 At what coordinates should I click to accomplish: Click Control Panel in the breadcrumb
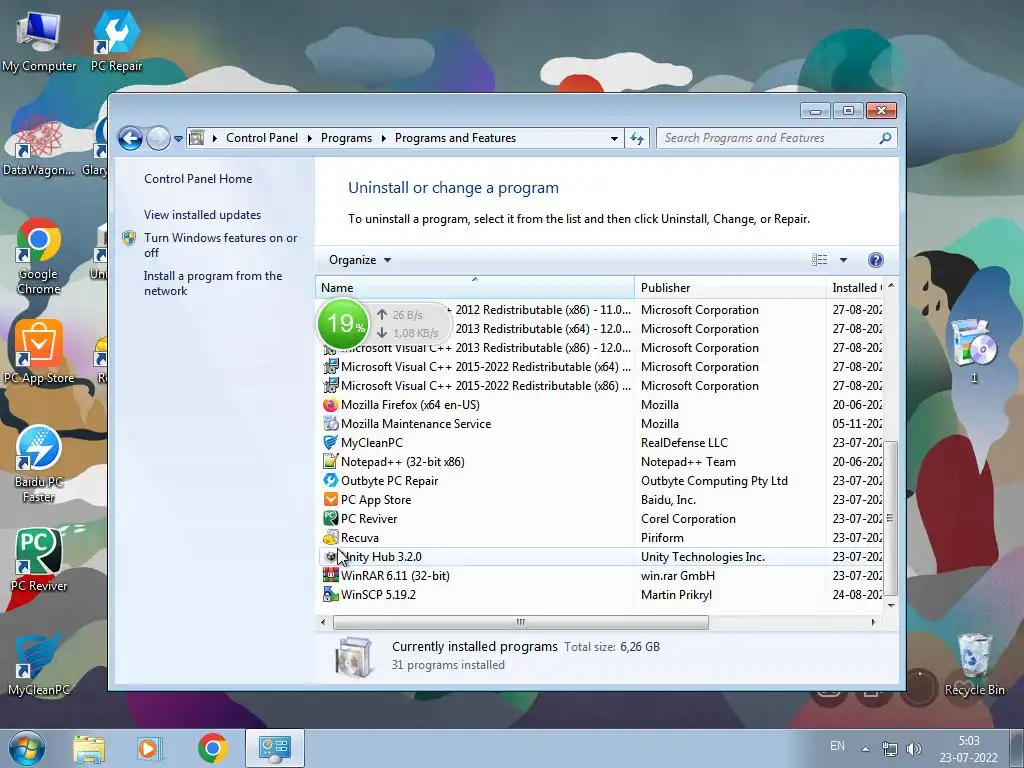click(262, 138)
